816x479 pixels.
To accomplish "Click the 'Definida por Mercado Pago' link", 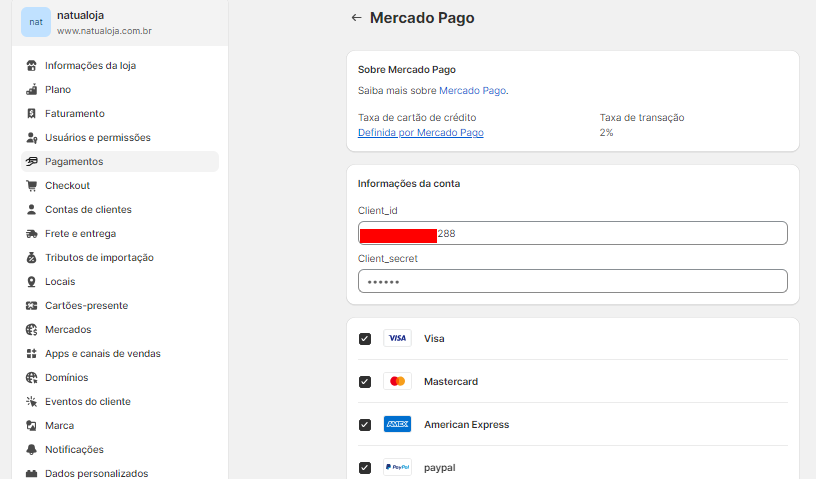I will pyautogui.click(x=421, y=133).
